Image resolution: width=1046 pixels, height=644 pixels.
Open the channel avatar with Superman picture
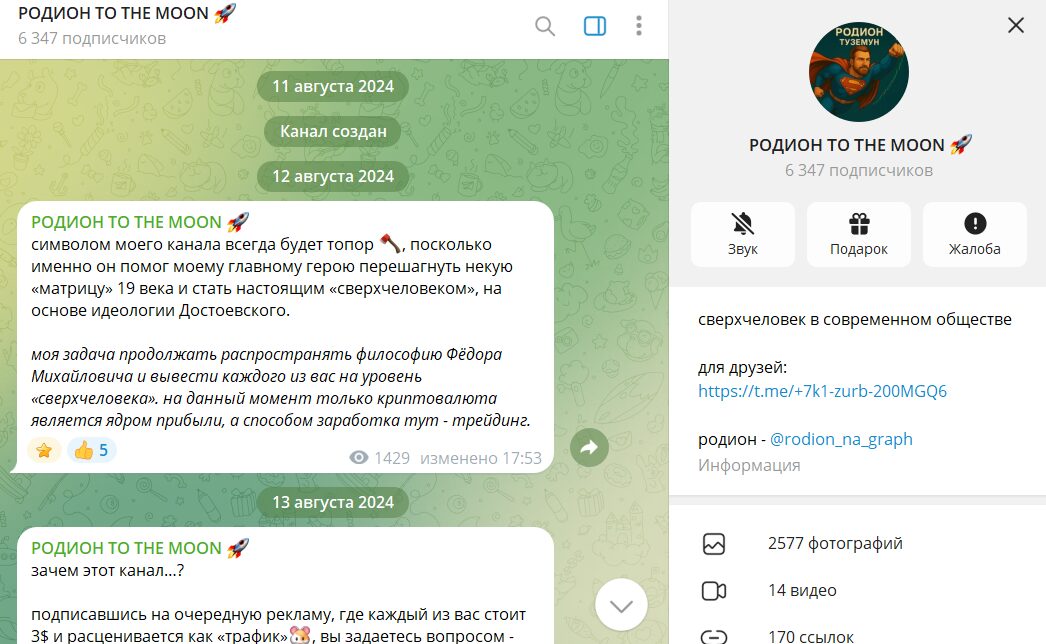click(859, 71)
